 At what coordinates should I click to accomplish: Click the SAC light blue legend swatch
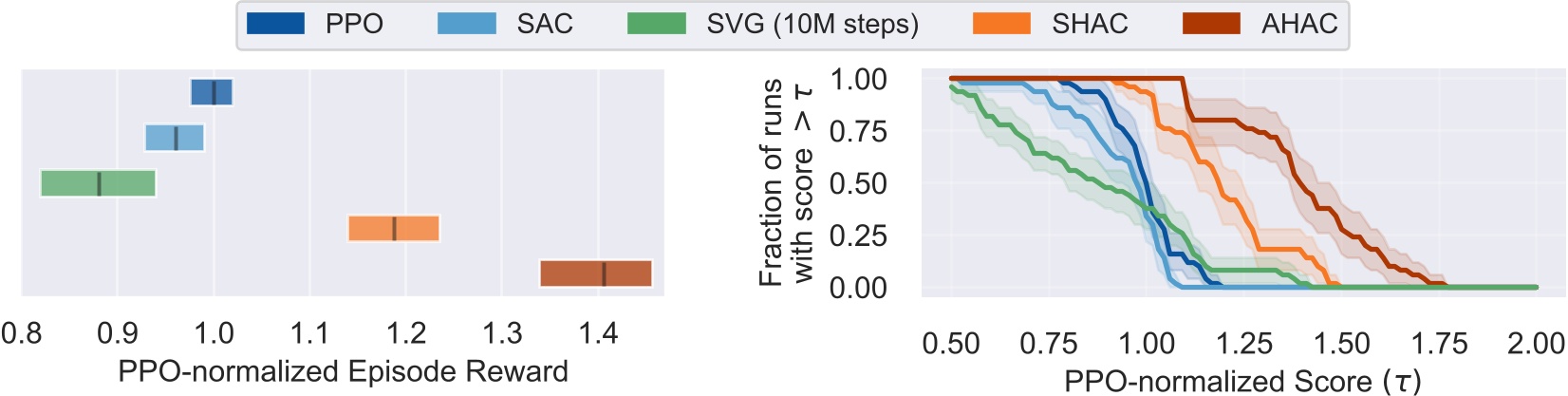[x=466, y=23]
